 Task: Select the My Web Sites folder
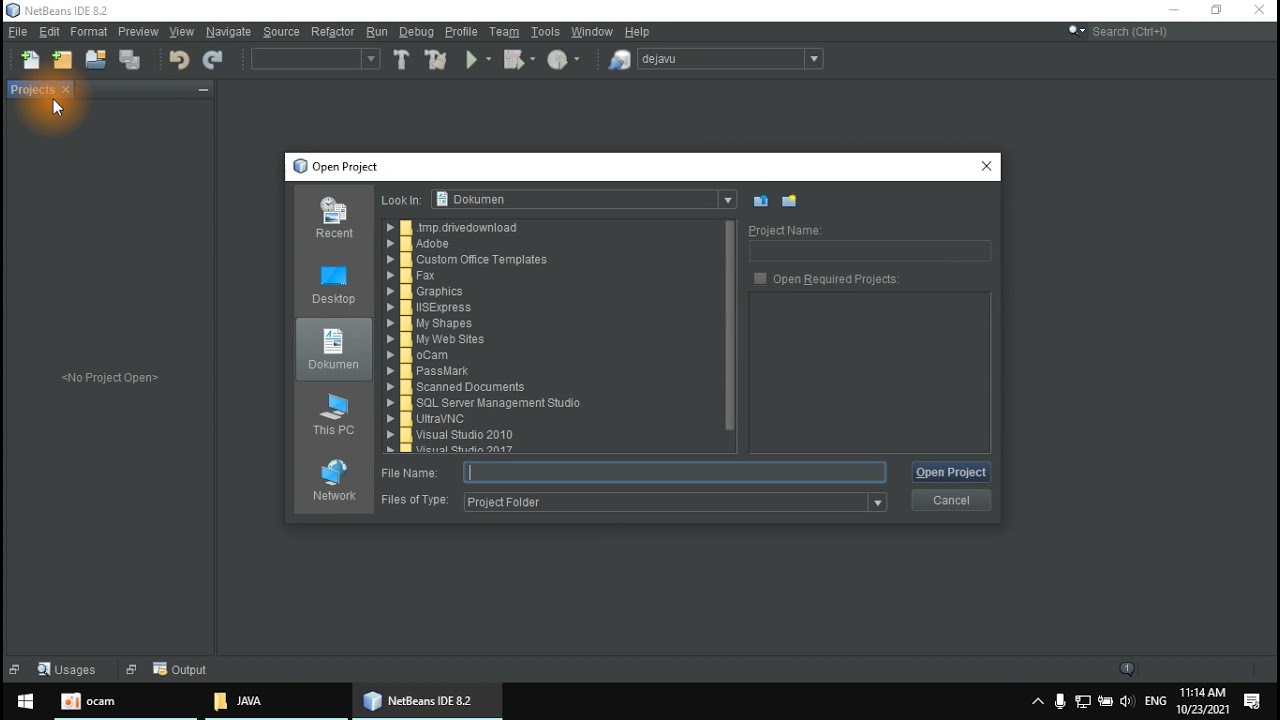[x=449, y=339]
